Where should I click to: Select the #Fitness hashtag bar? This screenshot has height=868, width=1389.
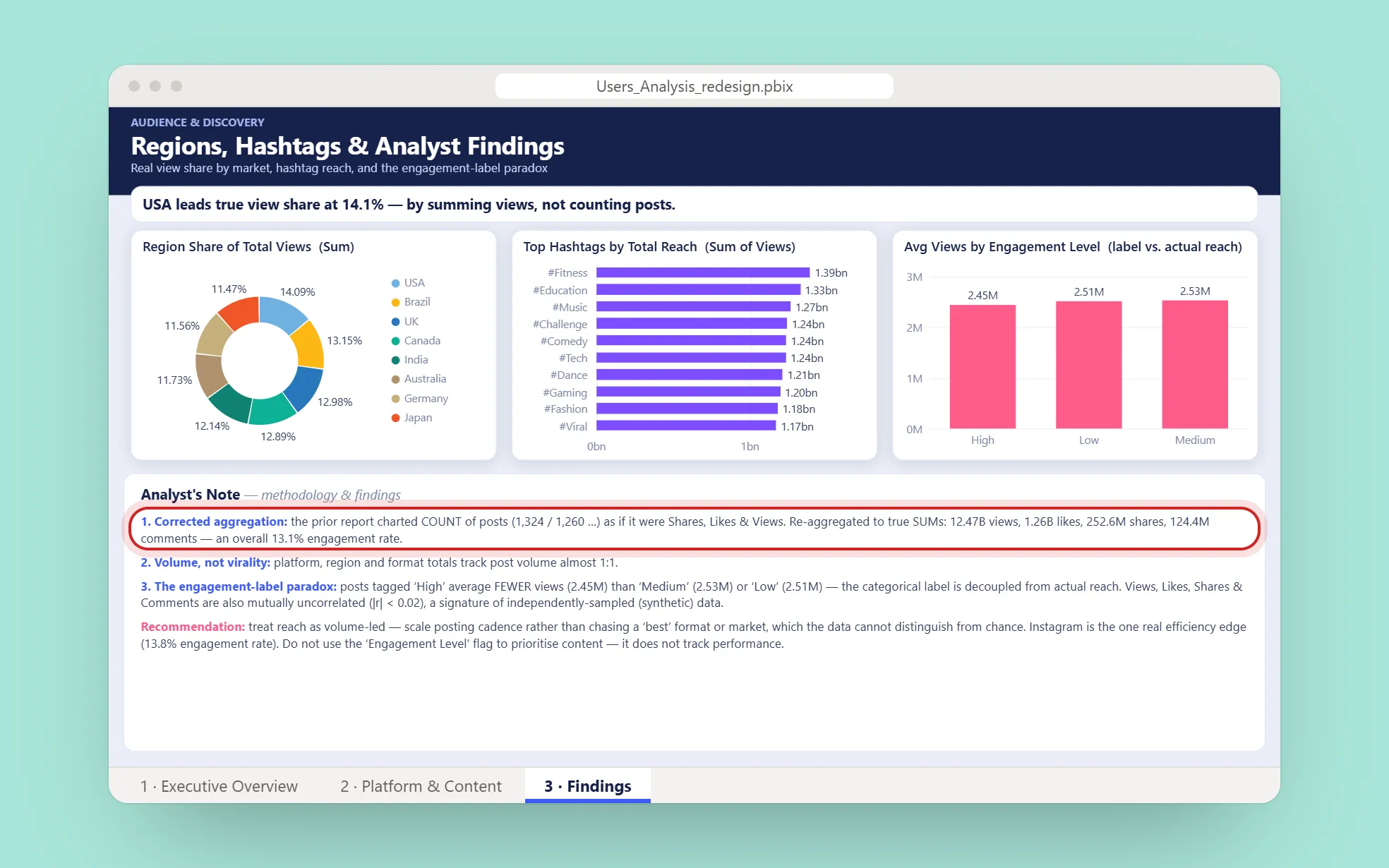[x=702, y=272]
